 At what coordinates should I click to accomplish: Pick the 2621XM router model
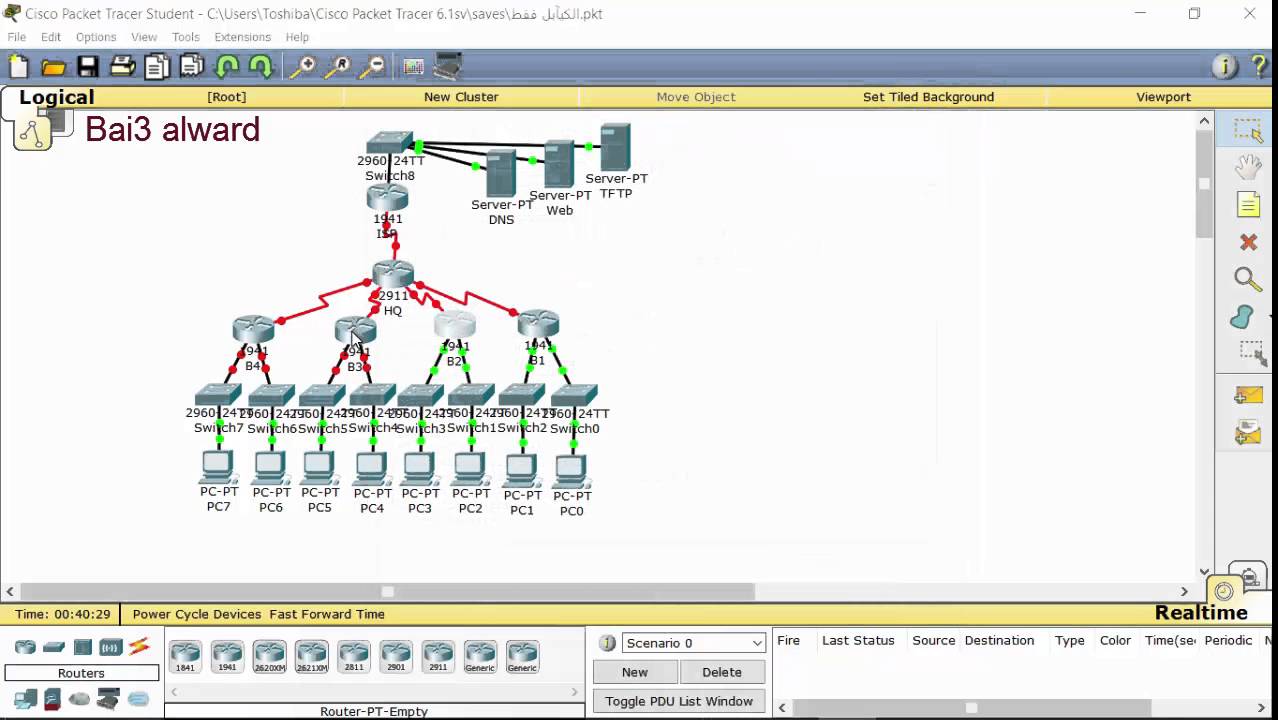point(311,656)
